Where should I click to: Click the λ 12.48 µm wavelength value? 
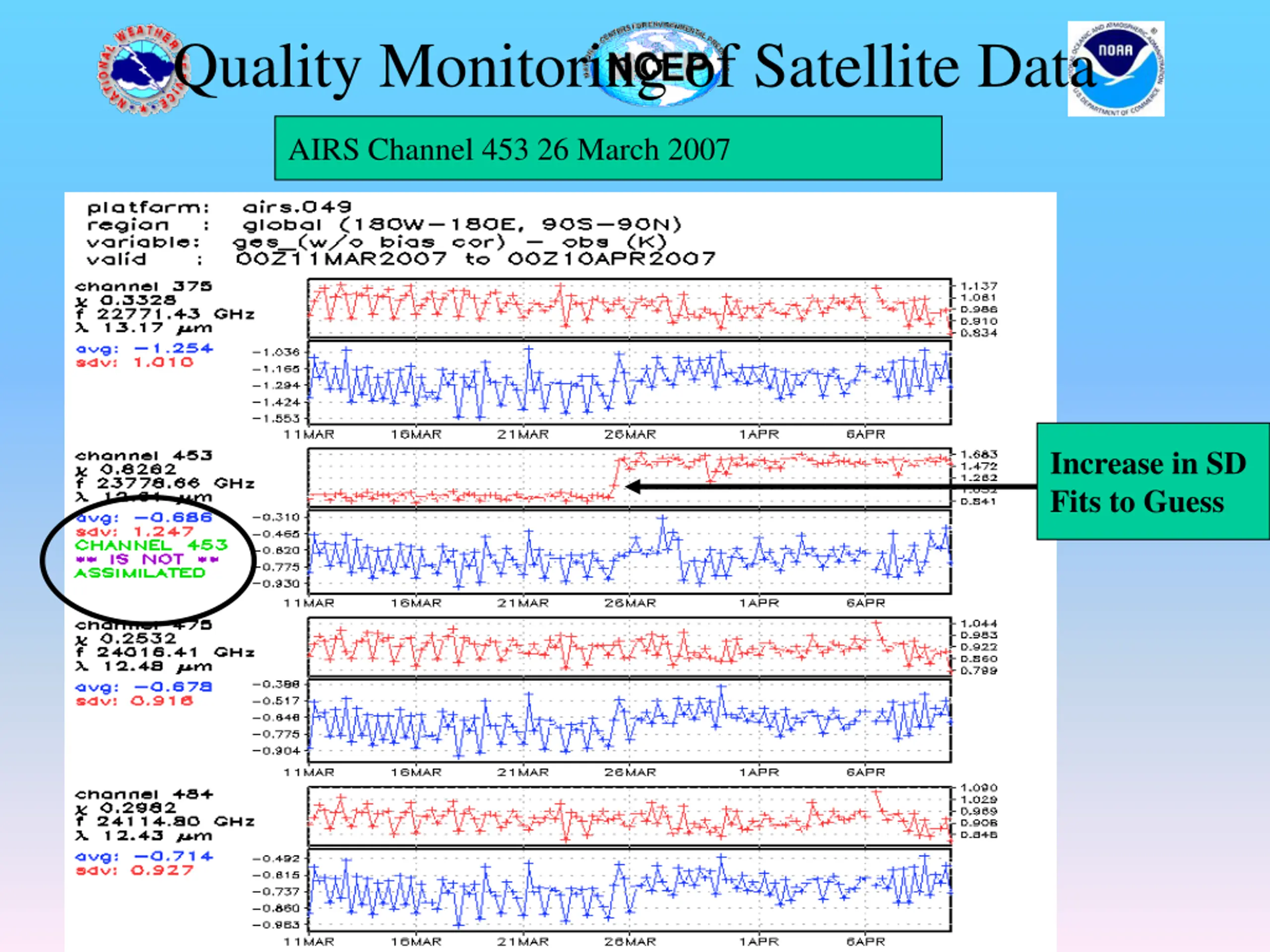pos(143,667)
